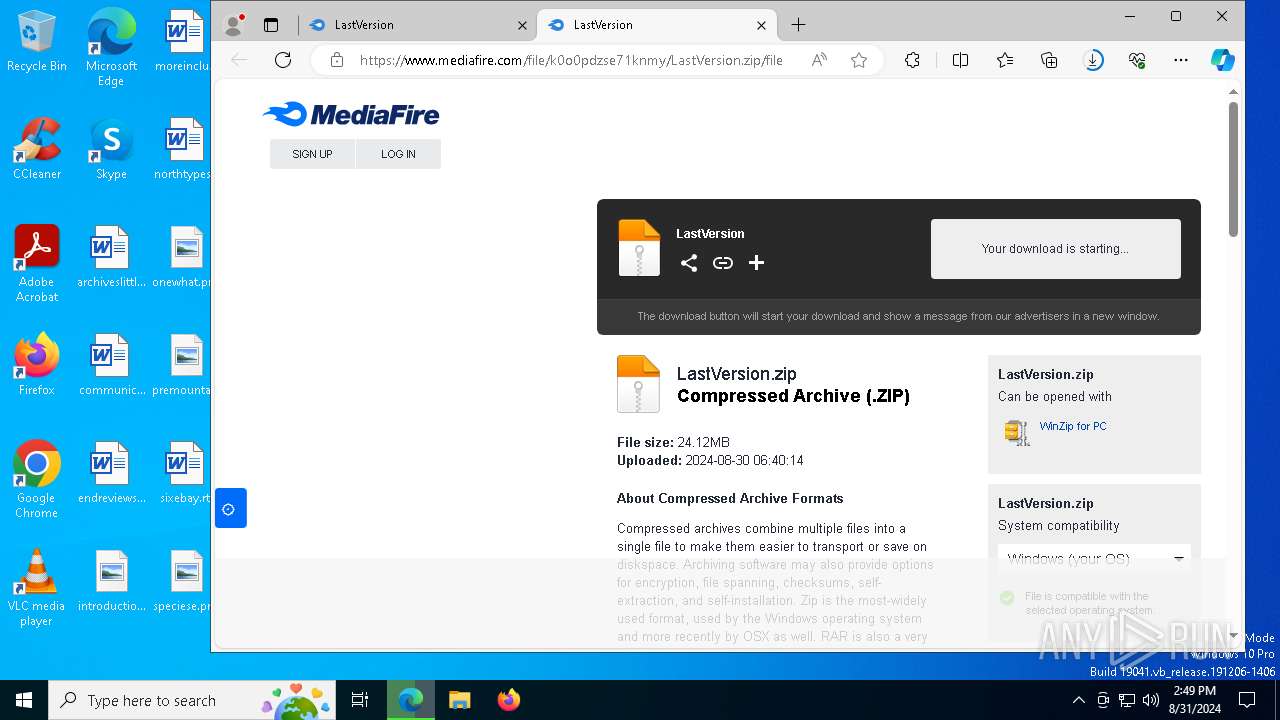Open Task View on taskbar
The width and height of the screenshot is (1280, 720).
[360, 700]
